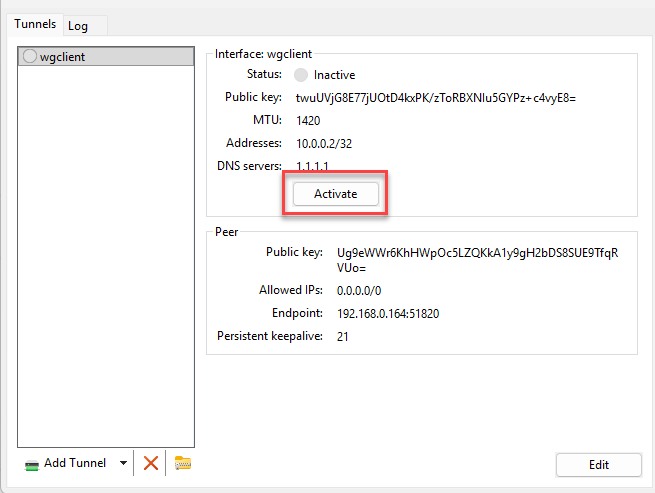The width and height of the screenshot is (655, 493).
Task: Switch to the Log tab
Action: (78, 26)
